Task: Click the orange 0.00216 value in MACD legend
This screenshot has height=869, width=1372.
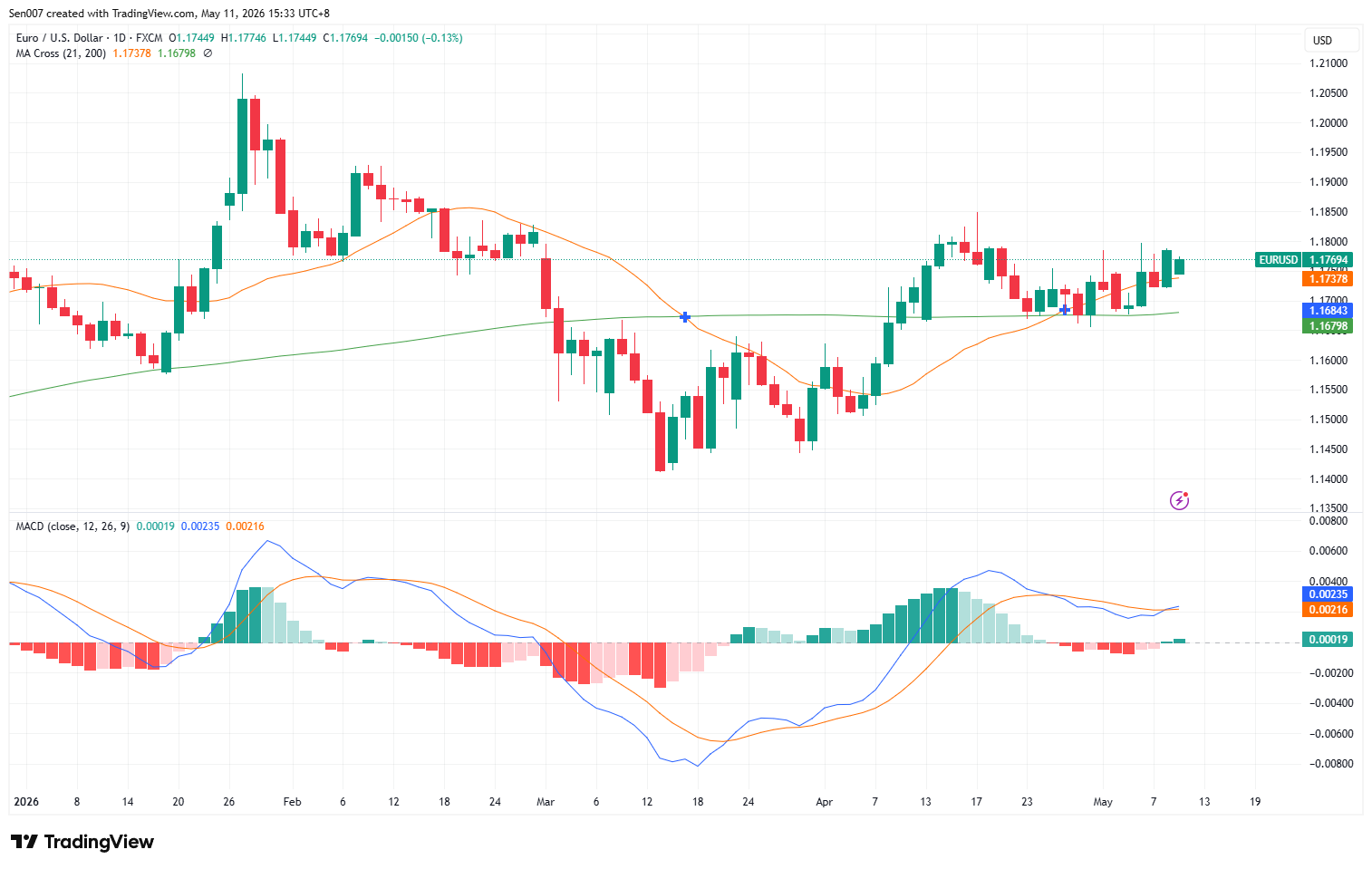Action: pos(245,526)
